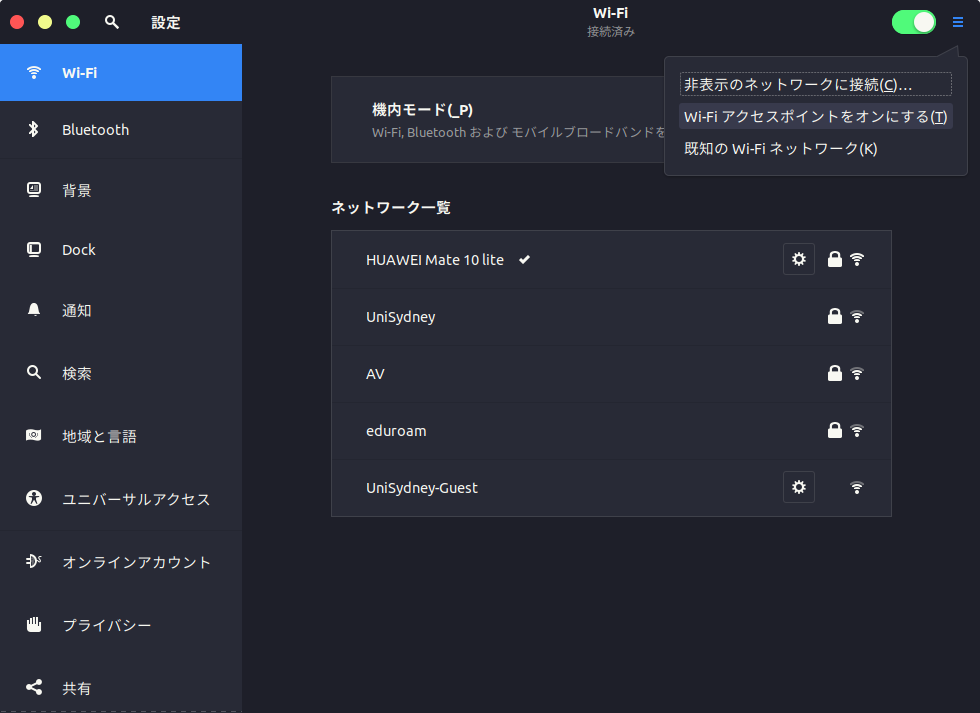Image resolution: width=980 pixels, height=713 pixels.
Task: Click the 接続済み status under Wi-Fi title
Action: (611, 31)
